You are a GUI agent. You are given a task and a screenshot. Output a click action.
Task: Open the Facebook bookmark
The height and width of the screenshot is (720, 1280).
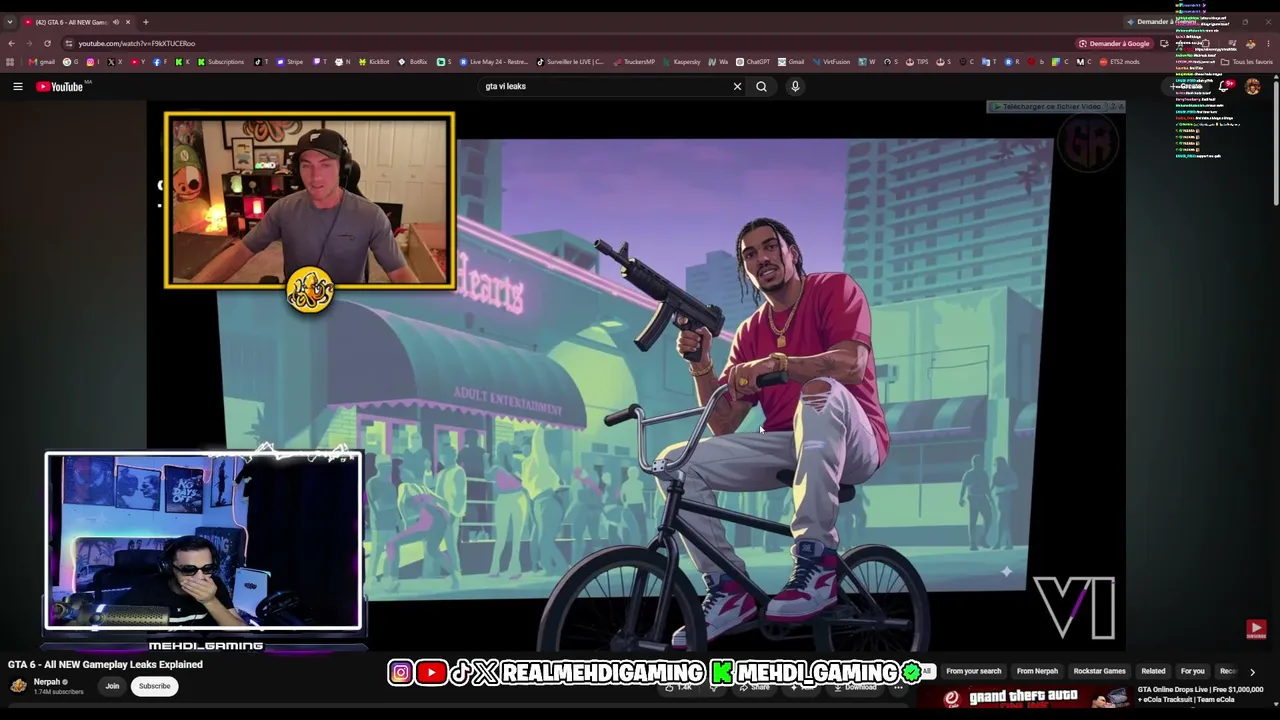(x=160, y=62)
